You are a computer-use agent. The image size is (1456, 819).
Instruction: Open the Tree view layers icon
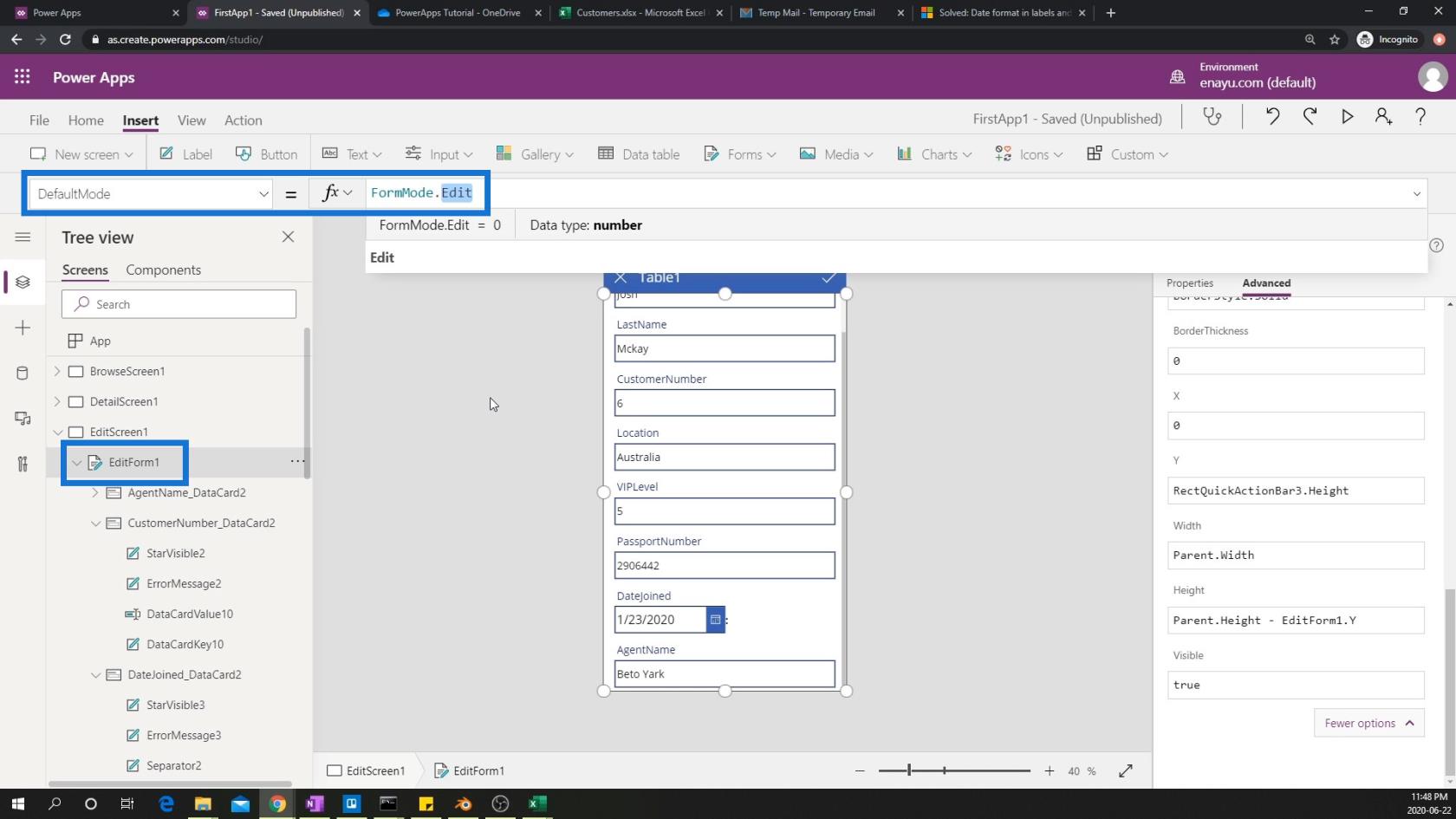(23, 282)
